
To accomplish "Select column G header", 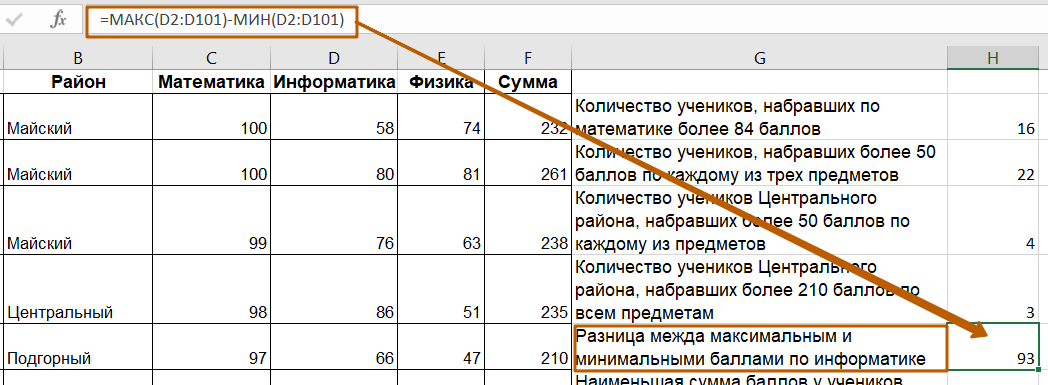I will 759,58.
